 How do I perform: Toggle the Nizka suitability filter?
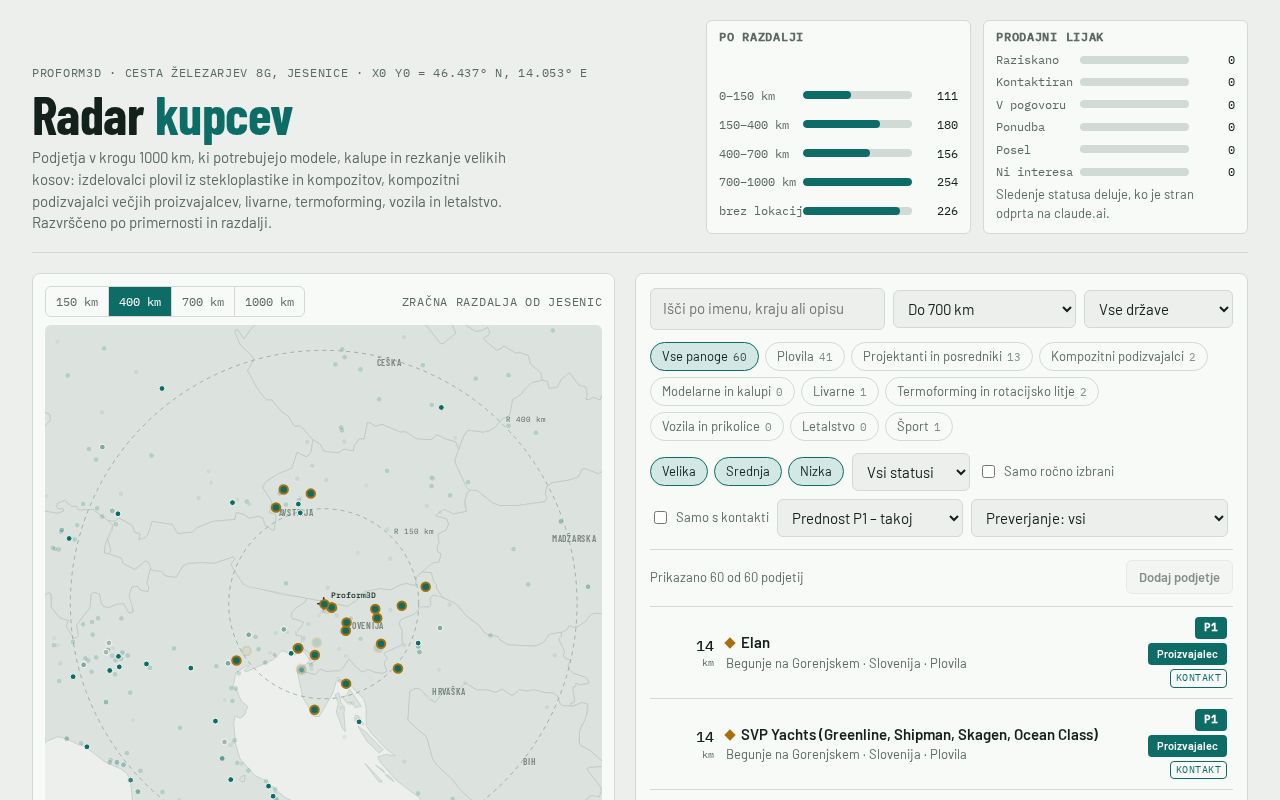coord(816,471)
